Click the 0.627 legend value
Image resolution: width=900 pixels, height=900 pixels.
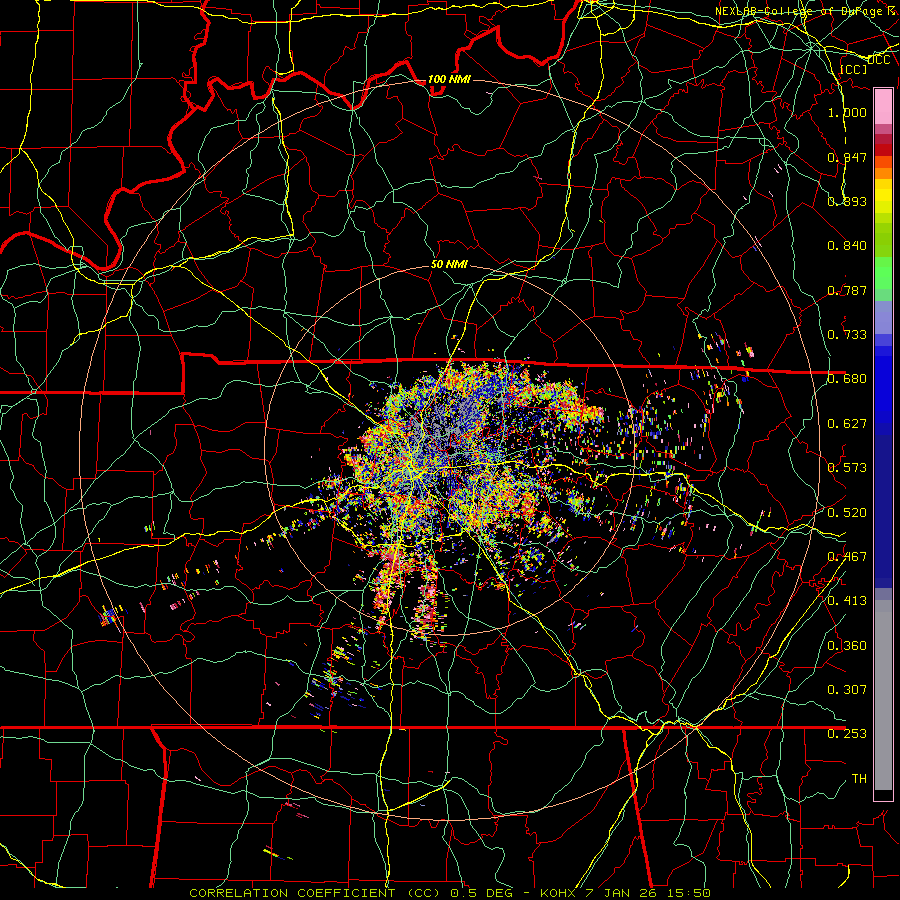(847, 423)
